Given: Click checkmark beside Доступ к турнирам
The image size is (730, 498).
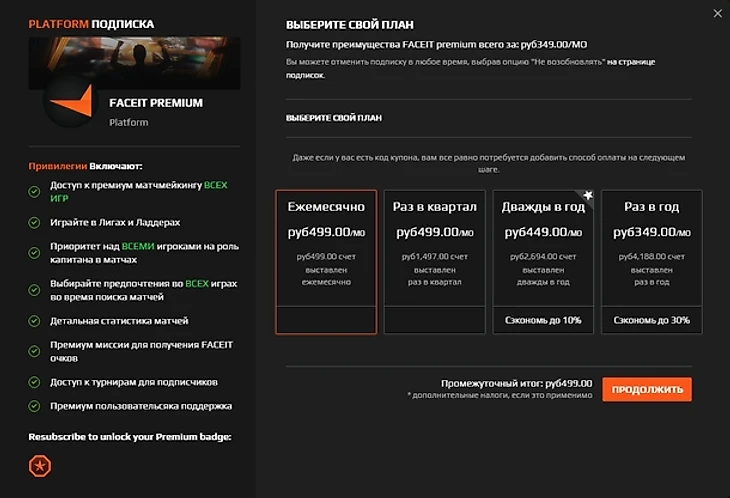Looking at the screenshot, I should point(34,382).
